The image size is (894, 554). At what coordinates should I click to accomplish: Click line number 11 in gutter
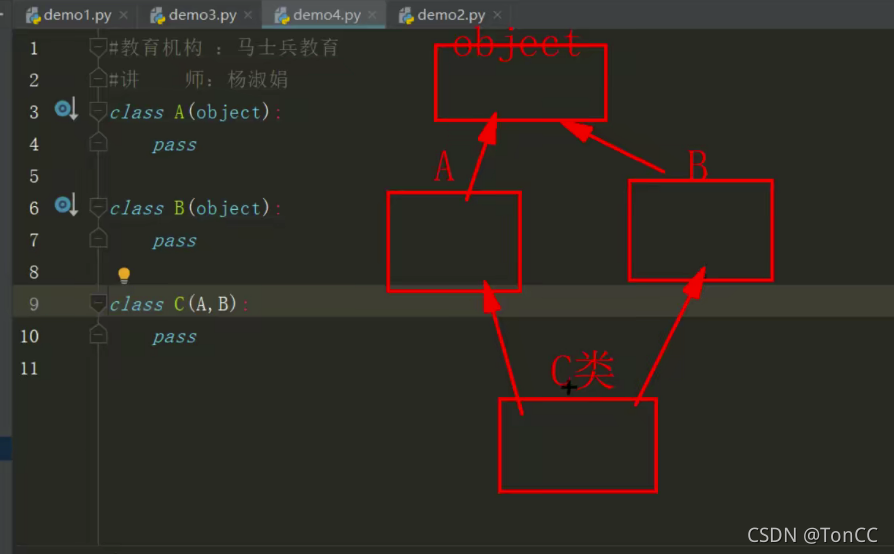coord(29,368)
